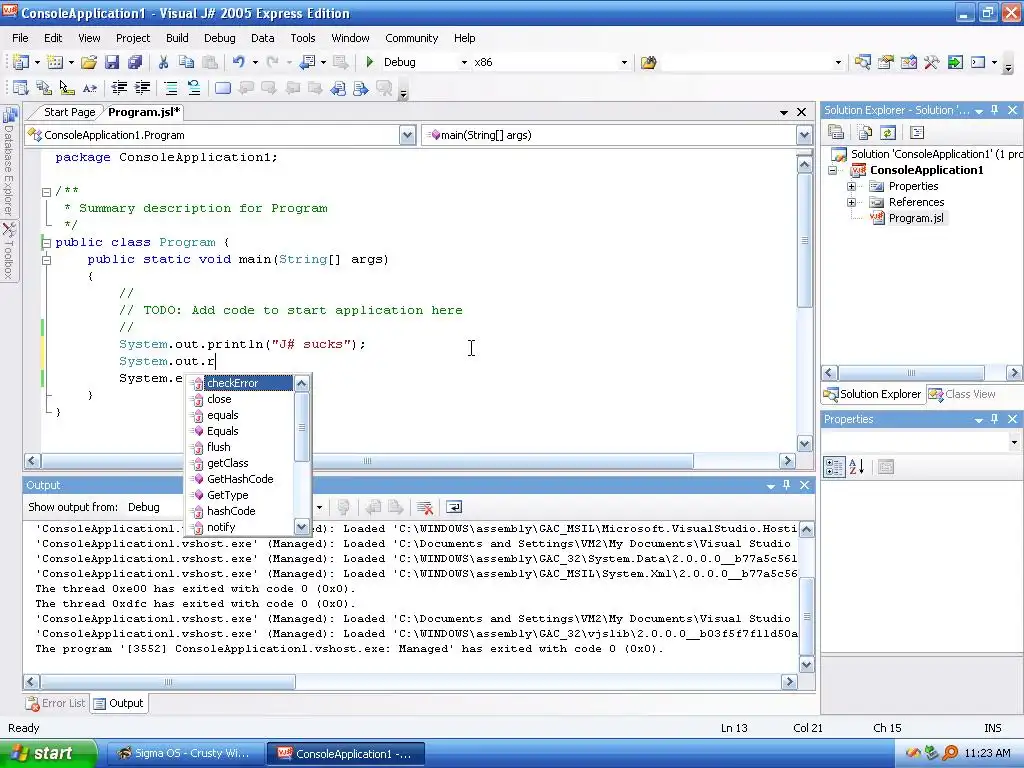Screen dimensions: 1024x768
Task: Open the Start Page toolbar icon
Action: pyautogui.click(x=955, y=63)
